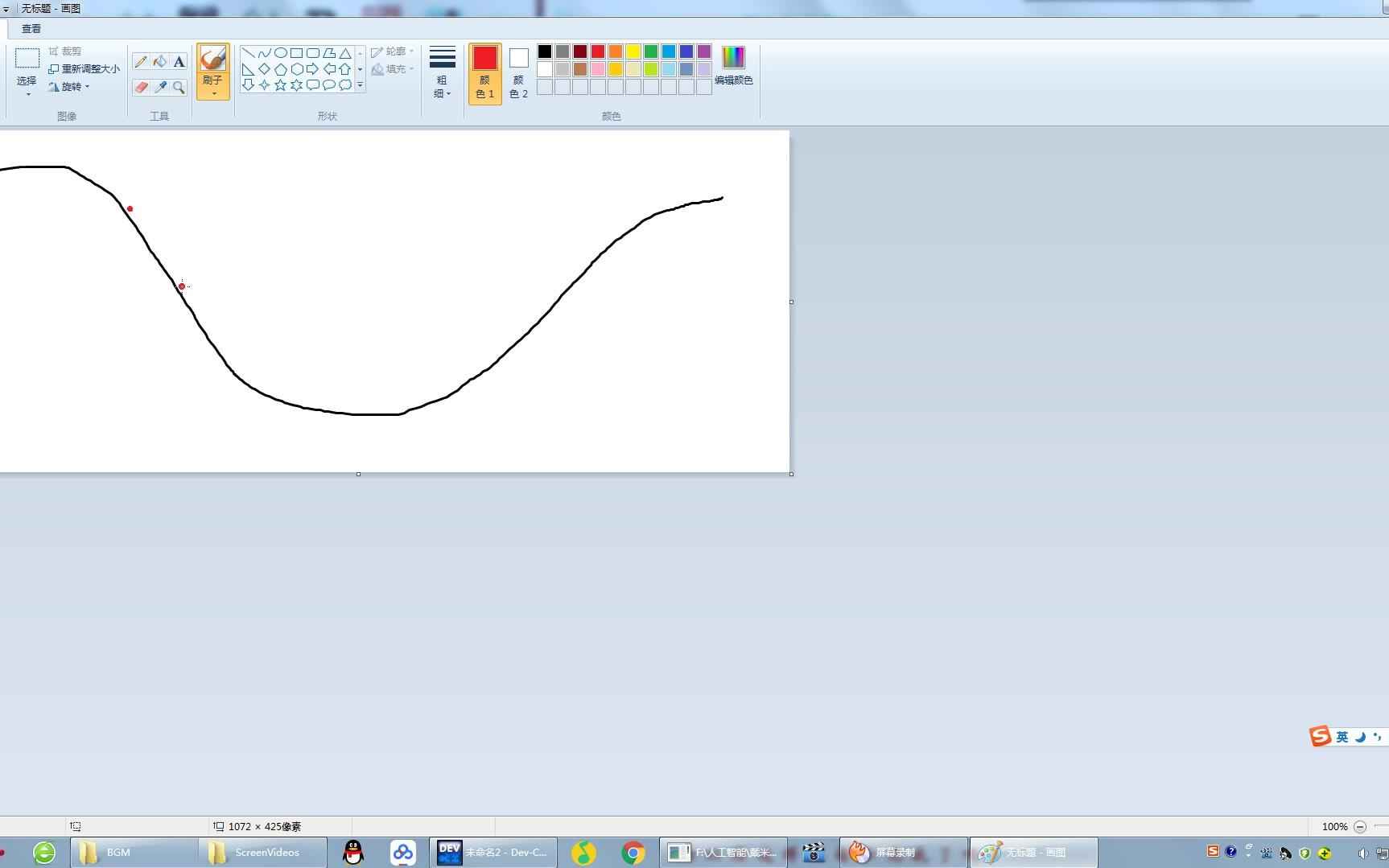The image size is (1389, 868).
Task: Choose the straight line shape
Action: [x=248, y=53]
